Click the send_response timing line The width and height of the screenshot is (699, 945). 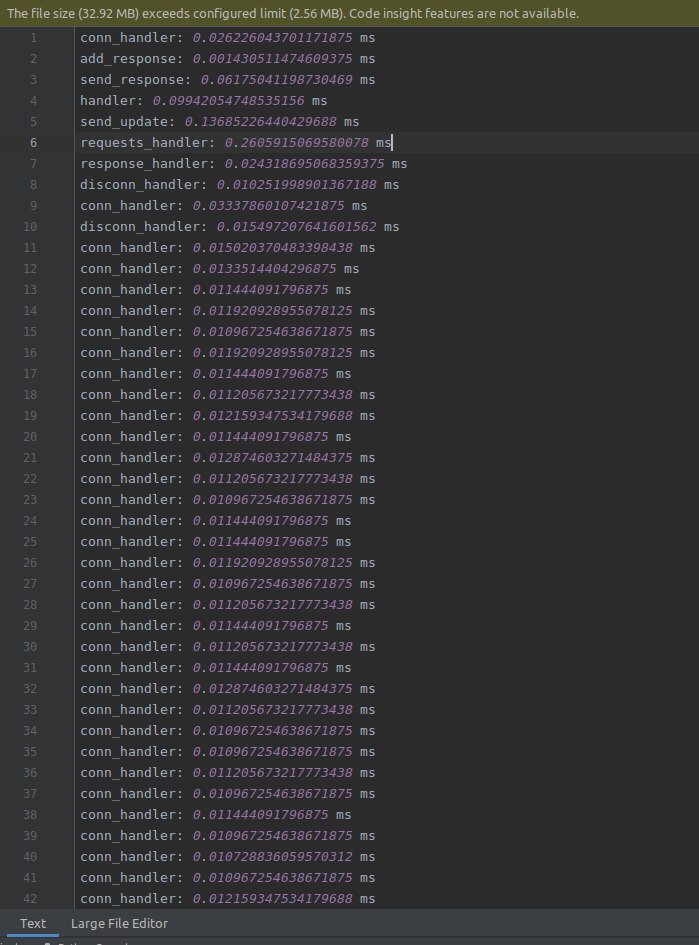pyautogui.click(x=228, y=80)
